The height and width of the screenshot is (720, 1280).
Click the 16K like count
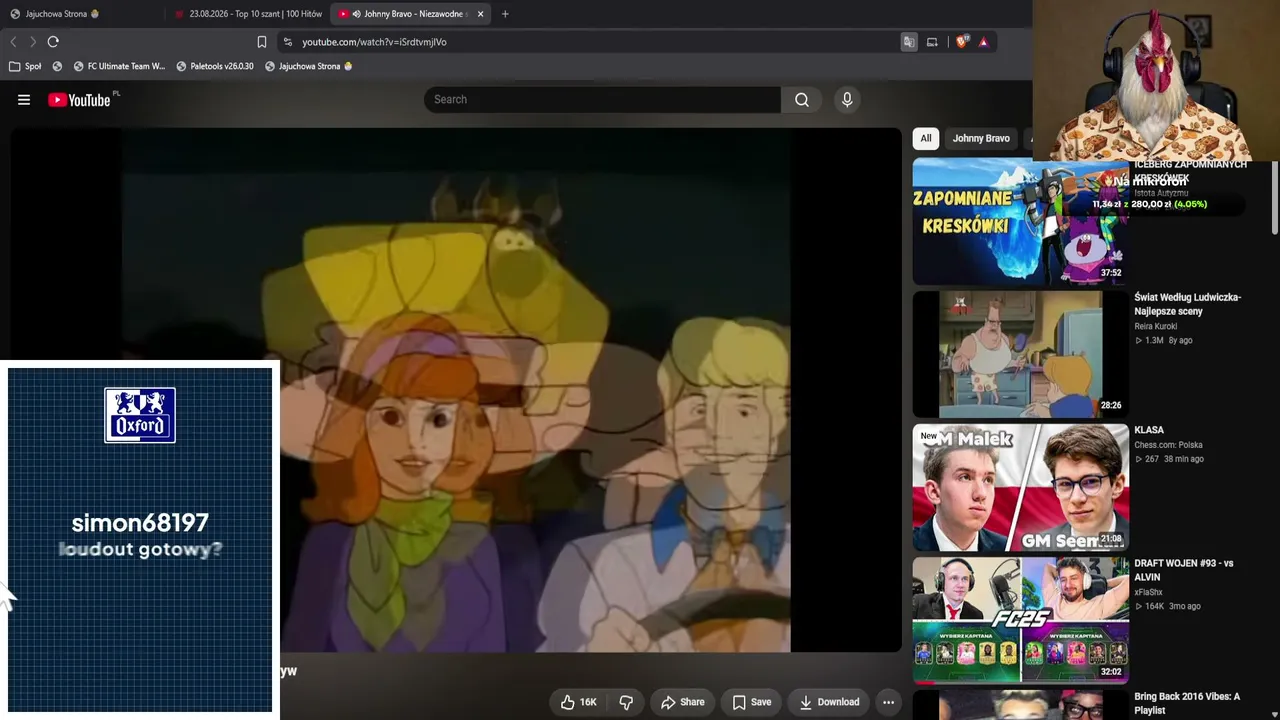point(588,702)
